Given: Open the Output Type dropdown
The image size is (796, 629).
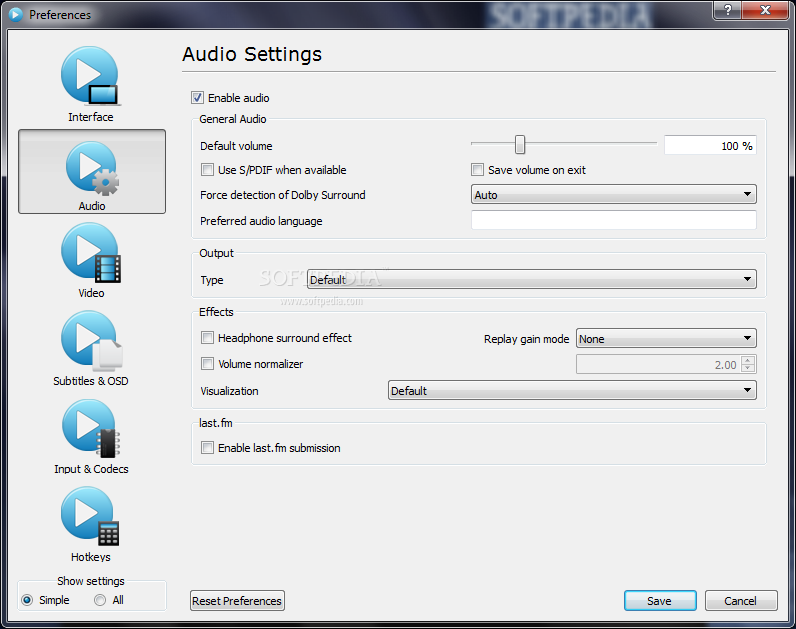Looking at the screenshot, I should 532,279.
